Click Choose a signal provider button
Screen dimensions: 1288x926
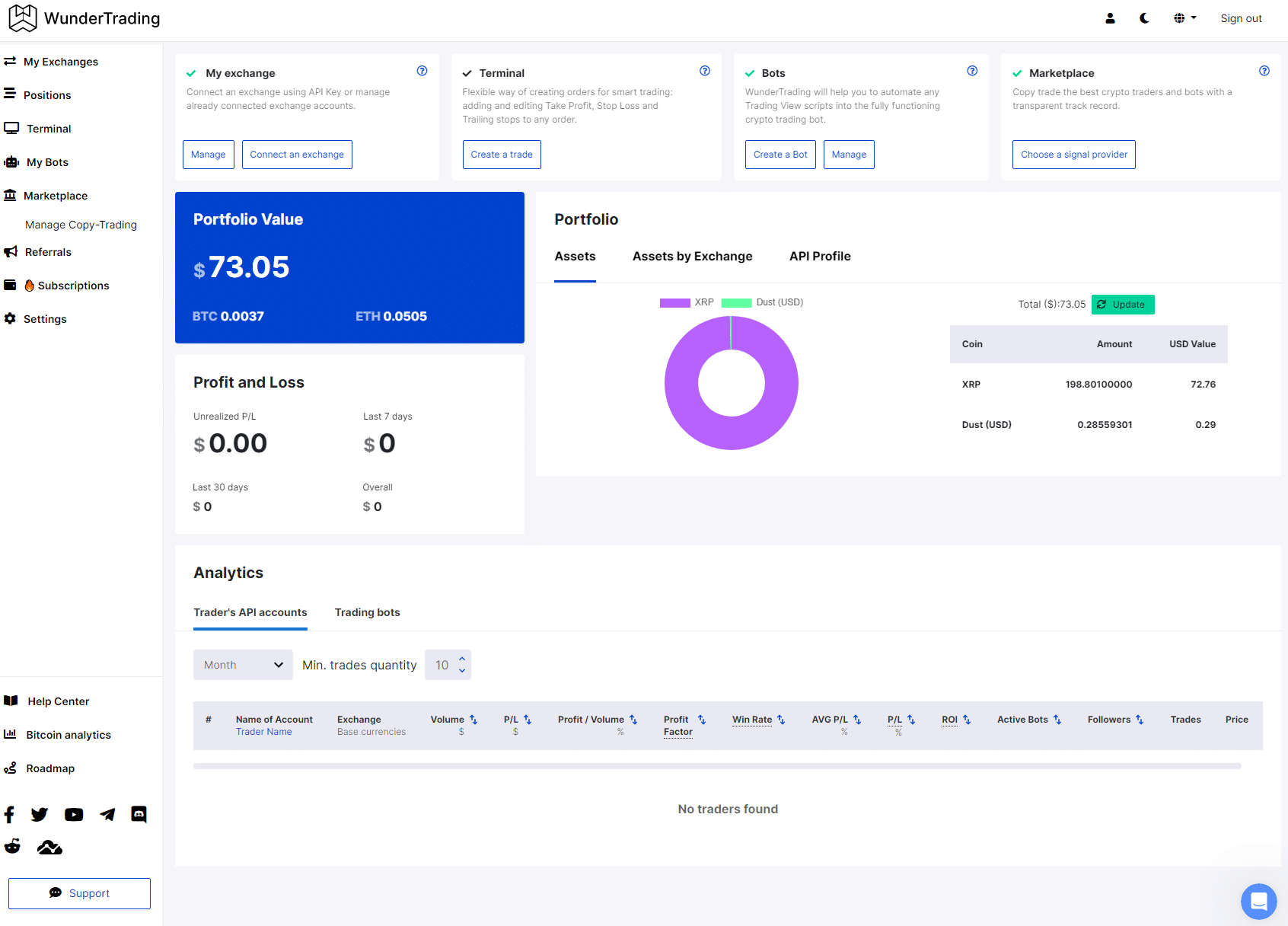click(x=1074, y=155)
